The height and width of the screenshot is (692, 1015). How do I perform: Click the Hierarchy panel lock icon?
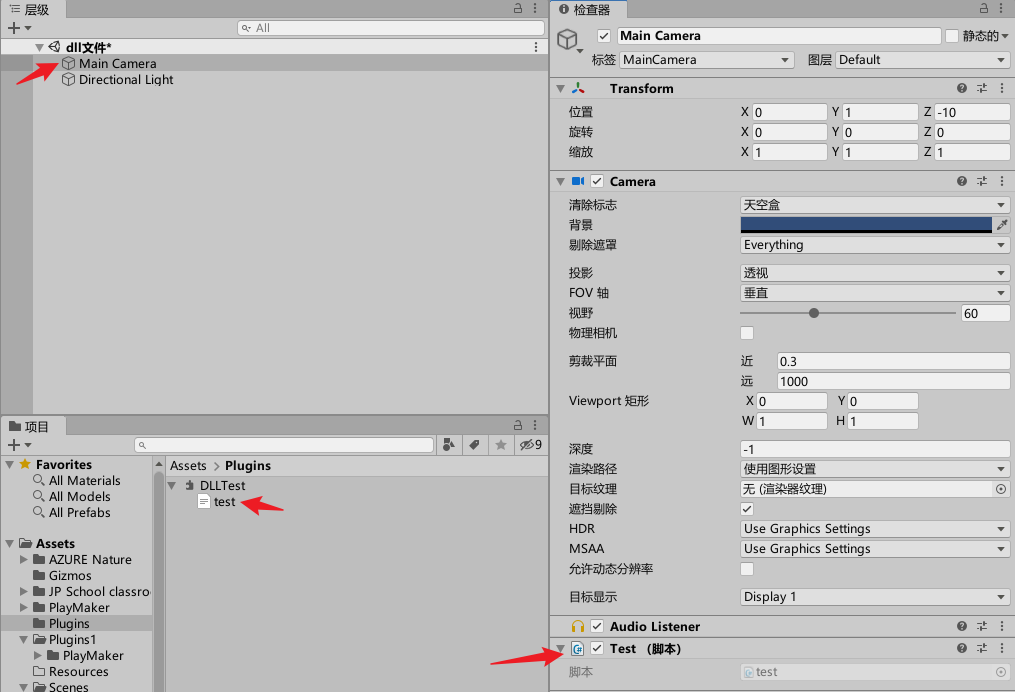click(x=518, y=8)
